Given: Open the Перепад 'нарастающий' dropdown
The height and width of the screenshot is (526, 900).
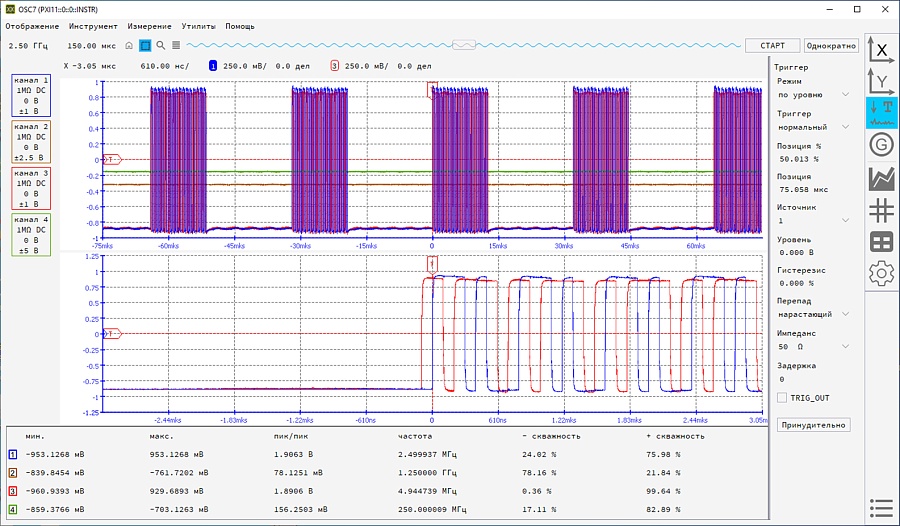Looking at the screenshot, I should click(x=813, y=315).
